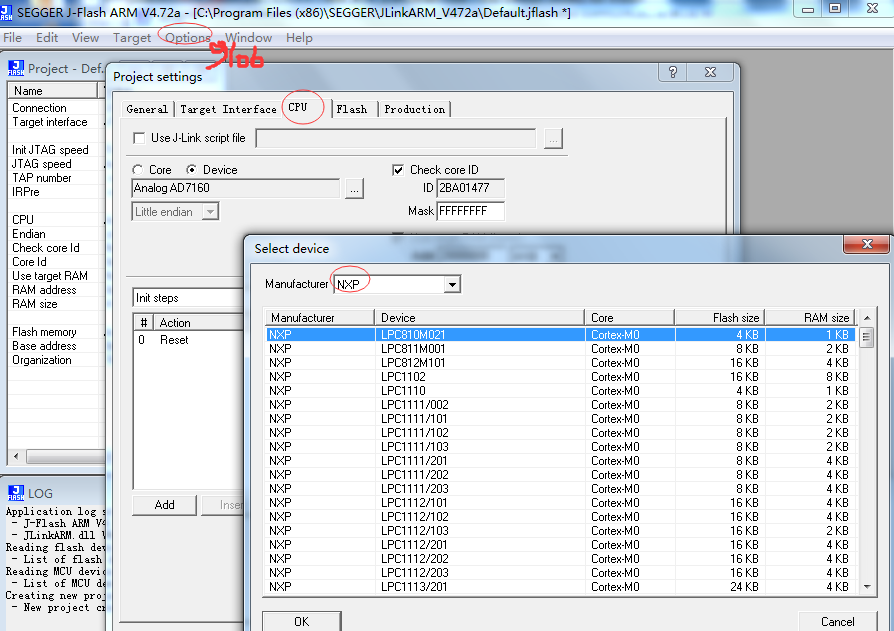Click left arrow of Project panel scrollbar
Image resolution: width=894 pixels, height=631 pixels.
(x=16, y=456)
